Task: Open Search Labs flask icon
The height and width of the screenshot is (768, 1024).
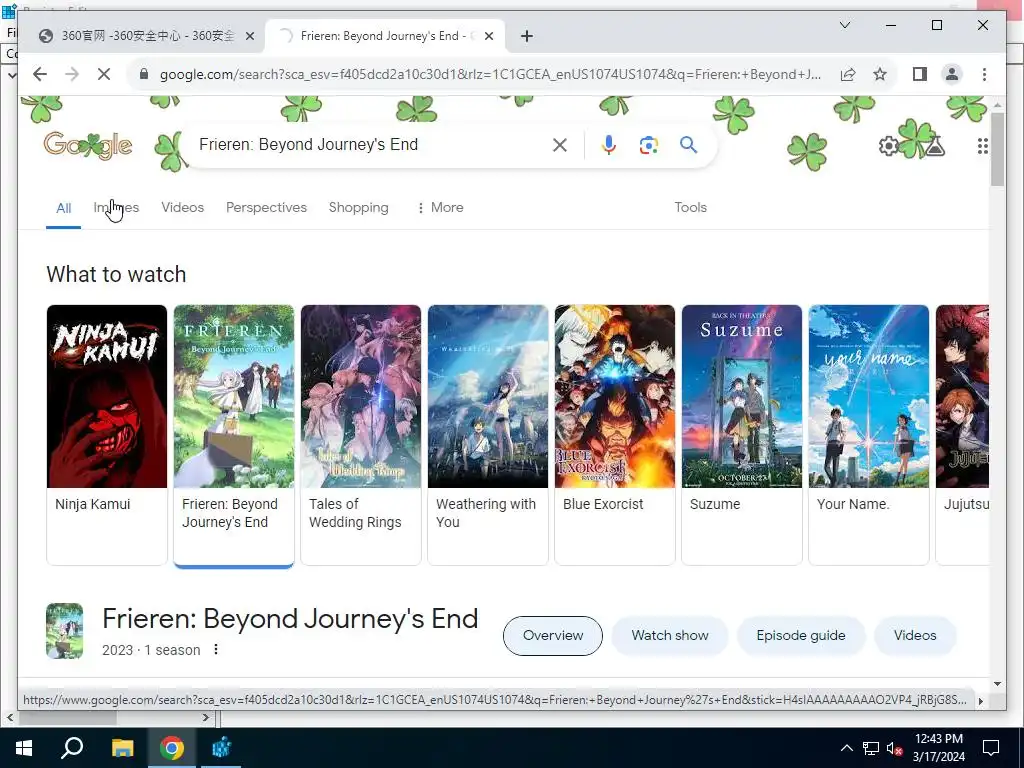Action: (x=935, y=146)
